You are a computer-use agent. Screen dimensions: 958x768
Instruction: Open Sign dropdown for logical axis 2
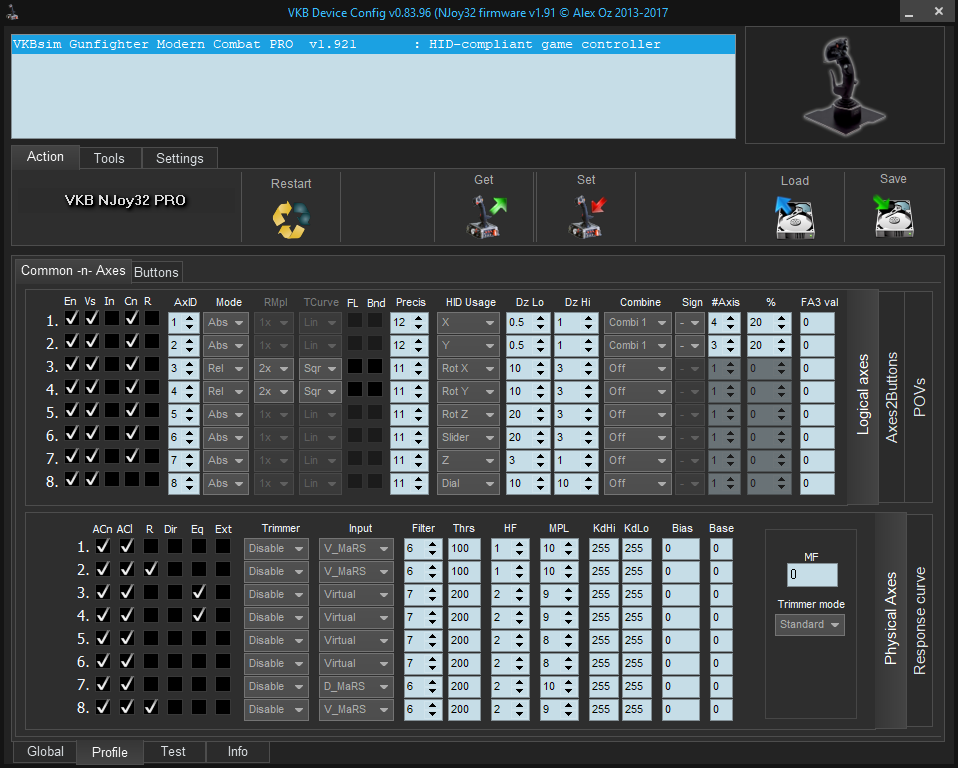tap(689, 346)
